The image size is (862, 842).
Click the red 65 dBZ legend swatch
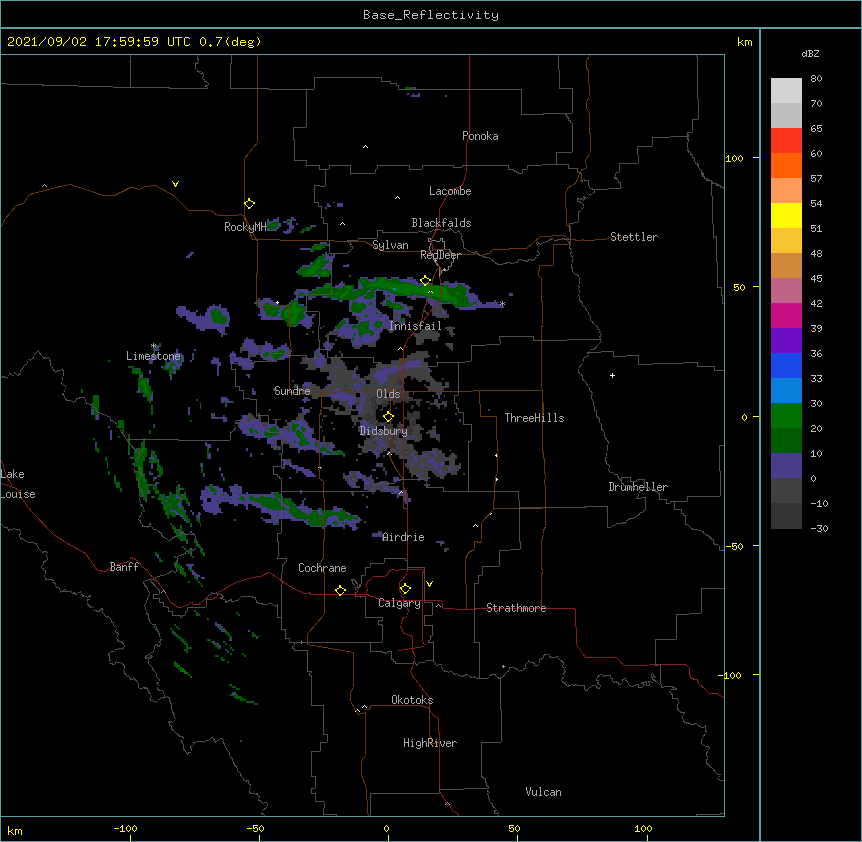[786, 141]
